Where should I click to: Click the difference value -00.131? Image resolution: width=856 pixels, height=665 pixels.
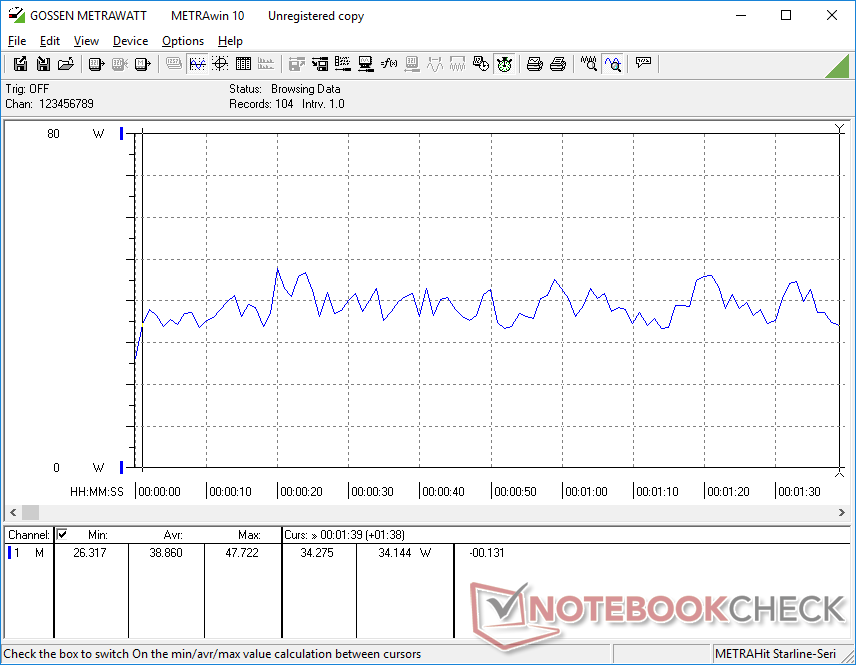coord(486,553)
